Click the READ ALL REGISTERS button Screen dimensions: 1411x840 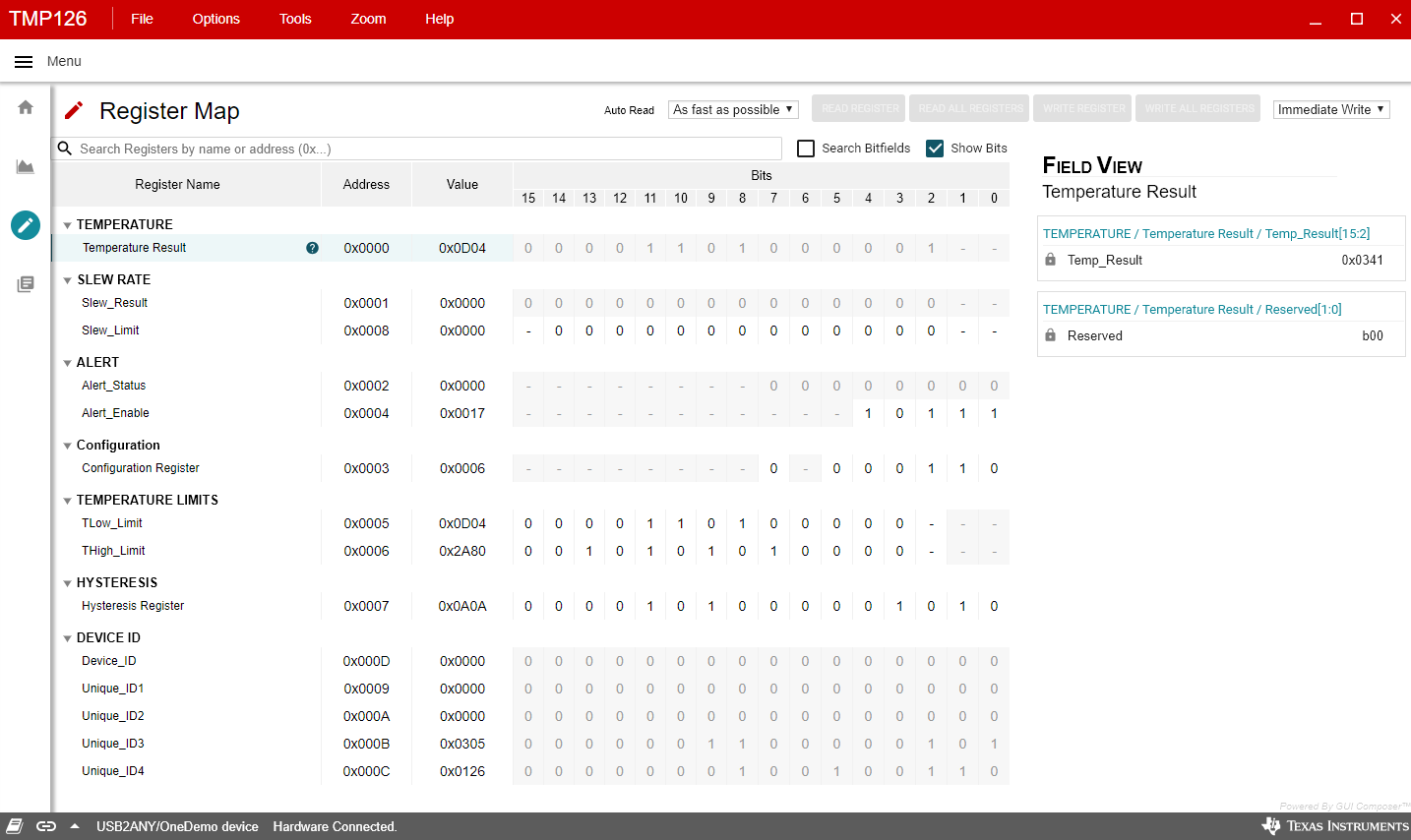coord(970,108)
